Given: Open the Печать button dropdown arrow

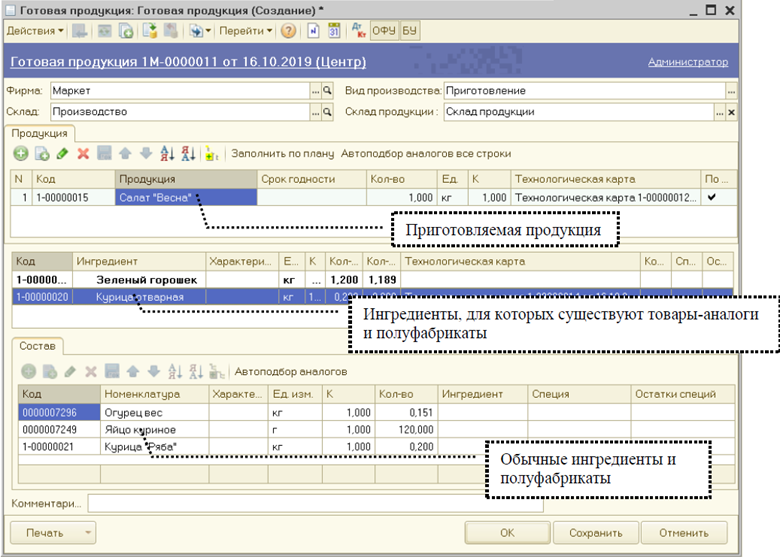Looking at the screenshot, I should [x=88, y=533].
